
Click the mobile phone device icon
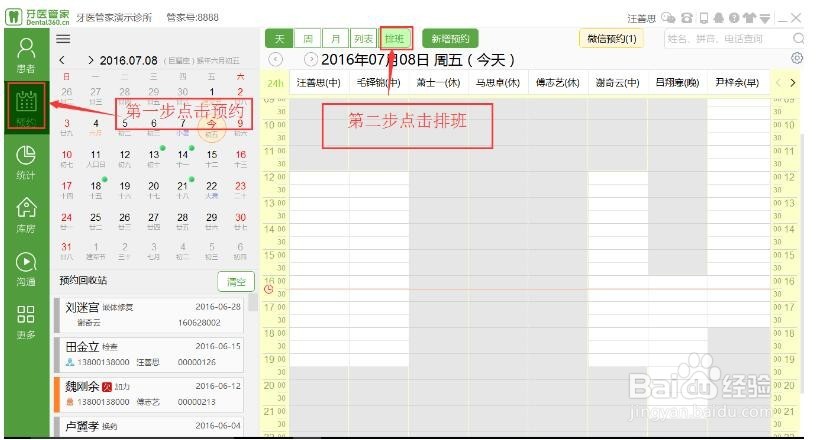tap(704, 18)
